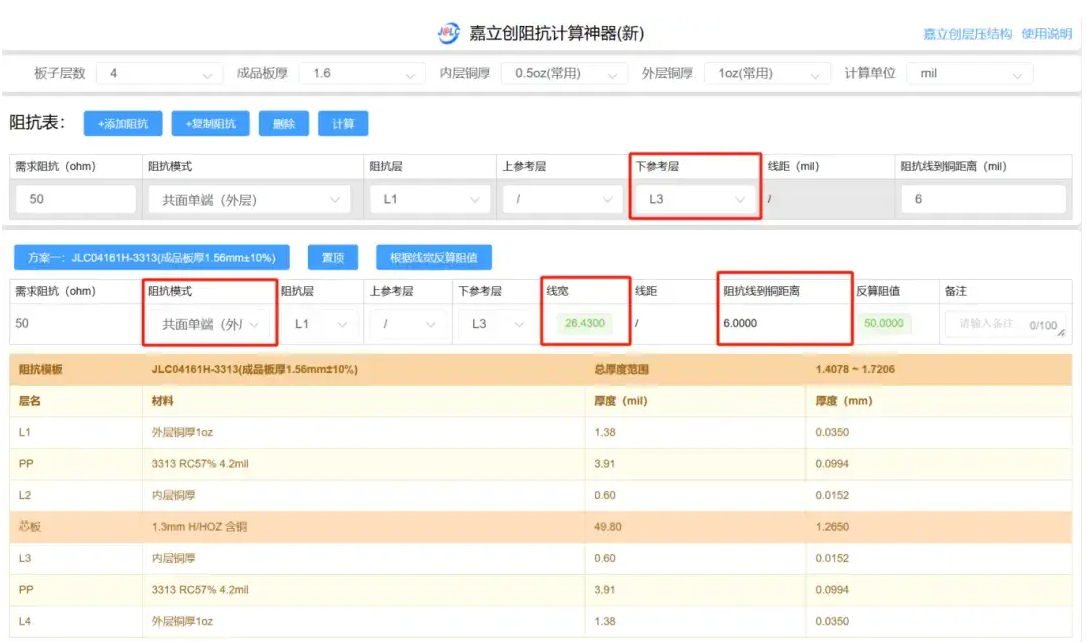Open upper table 阻抗模式 dropdown 共面单端（外层）

pos(249,199)
